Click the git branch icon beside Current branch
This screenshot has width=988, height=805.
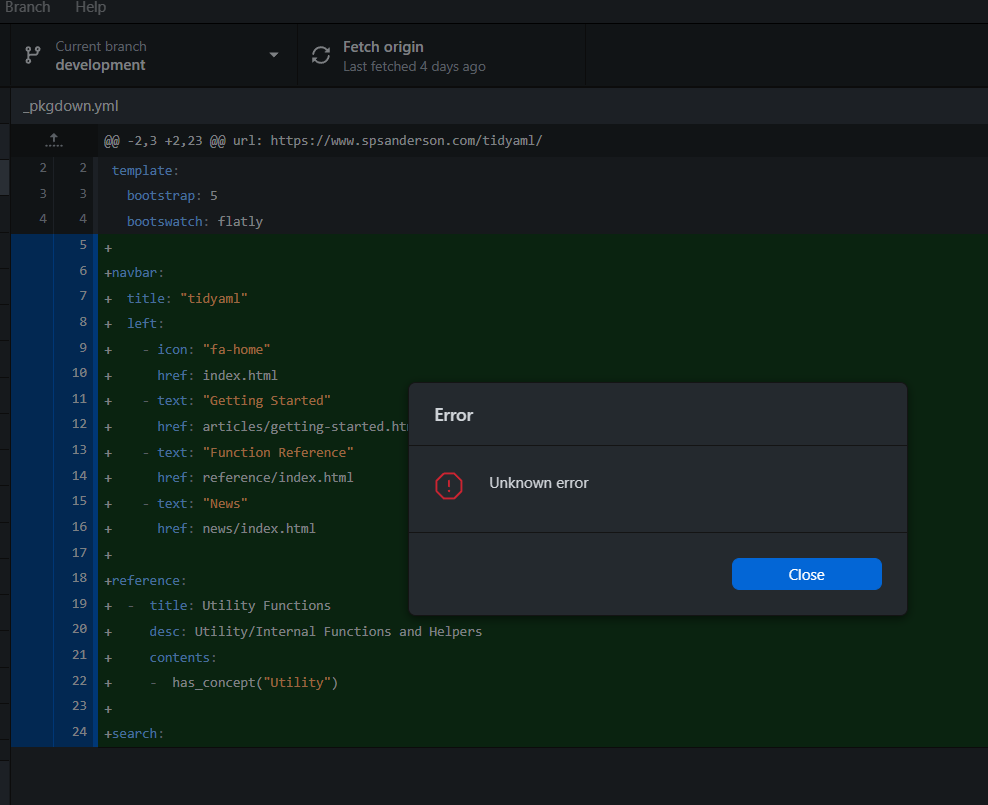[x=32, y=55]
